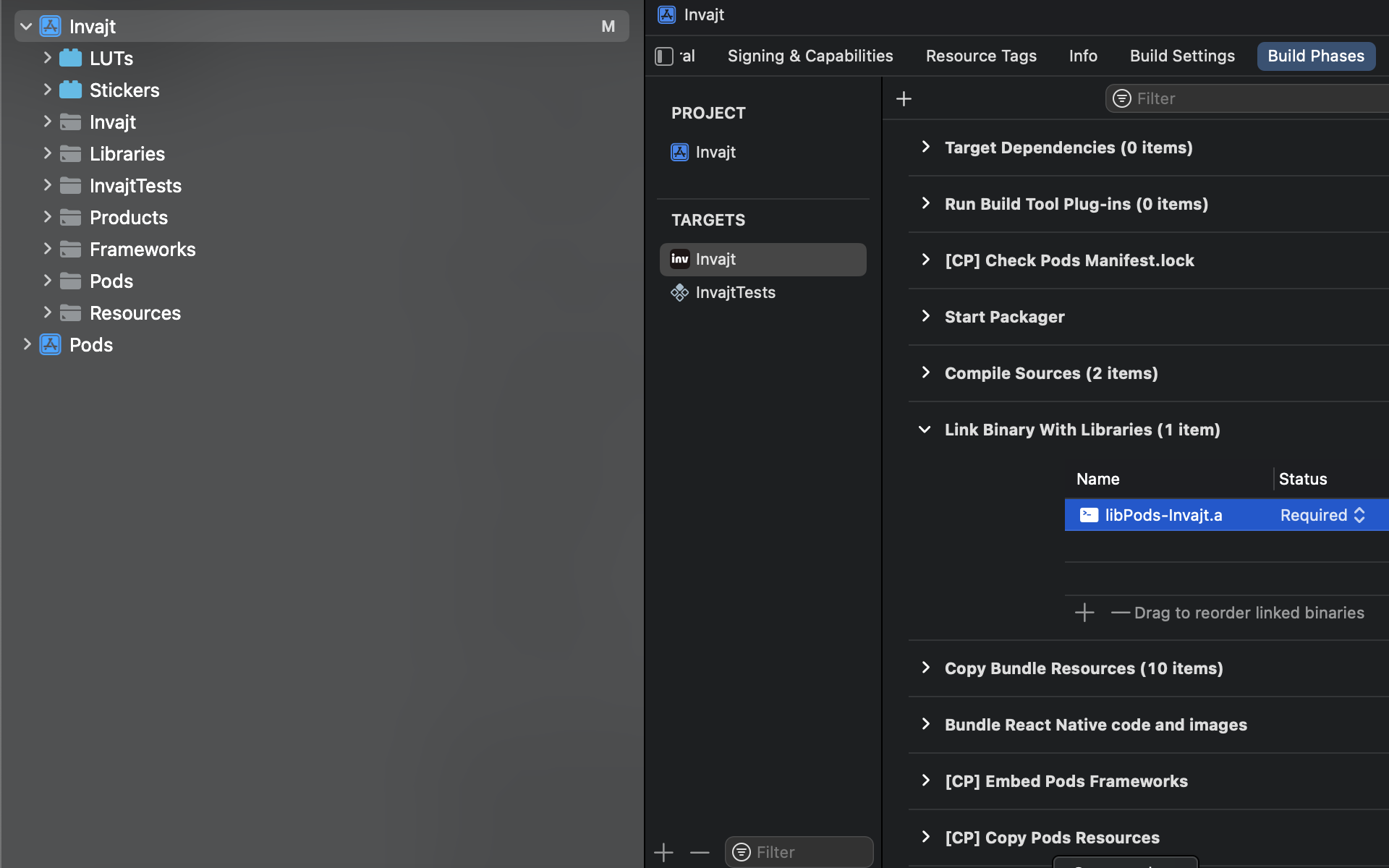Select the Frameworks group in navigator
Screen dimensions: 1389x868
pyautogui.click(x=143, y=250)
